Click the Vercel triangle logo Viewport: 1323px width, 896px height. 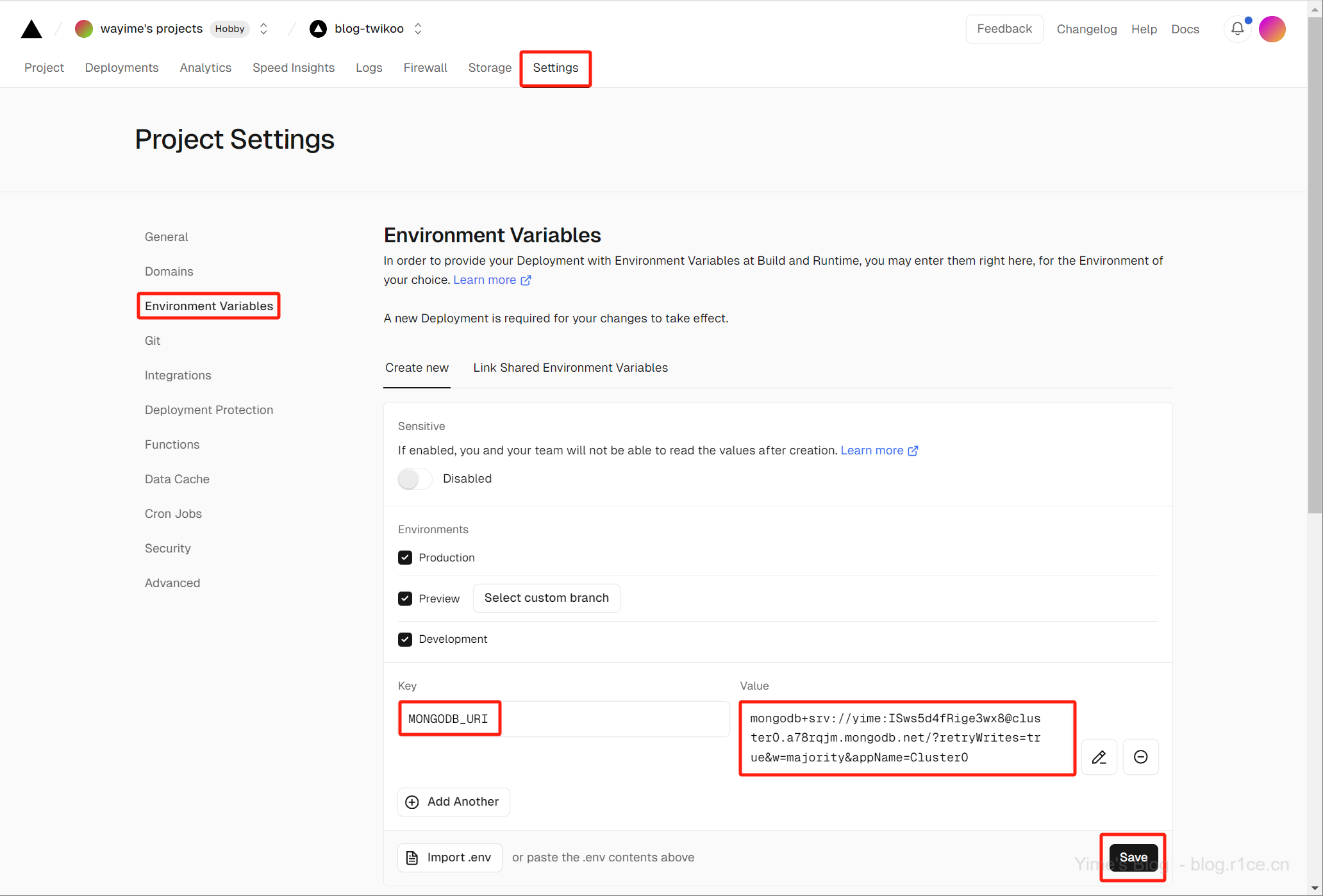click(x=31, y=29)
